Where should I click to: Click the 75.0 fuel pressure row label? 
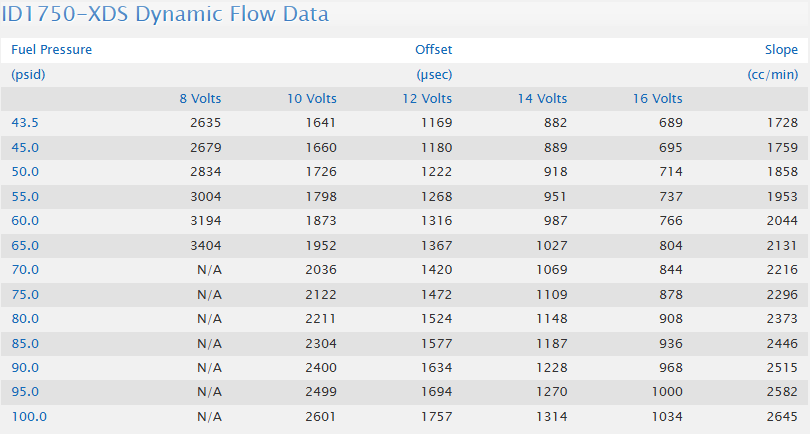pyautogui.click(x=25, y=294)
